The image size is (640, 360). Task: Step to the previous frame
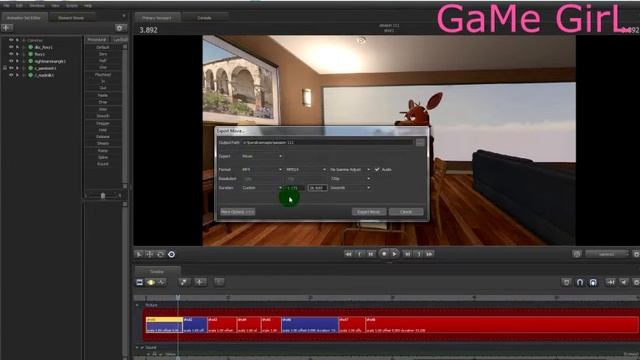pos(371,254)
